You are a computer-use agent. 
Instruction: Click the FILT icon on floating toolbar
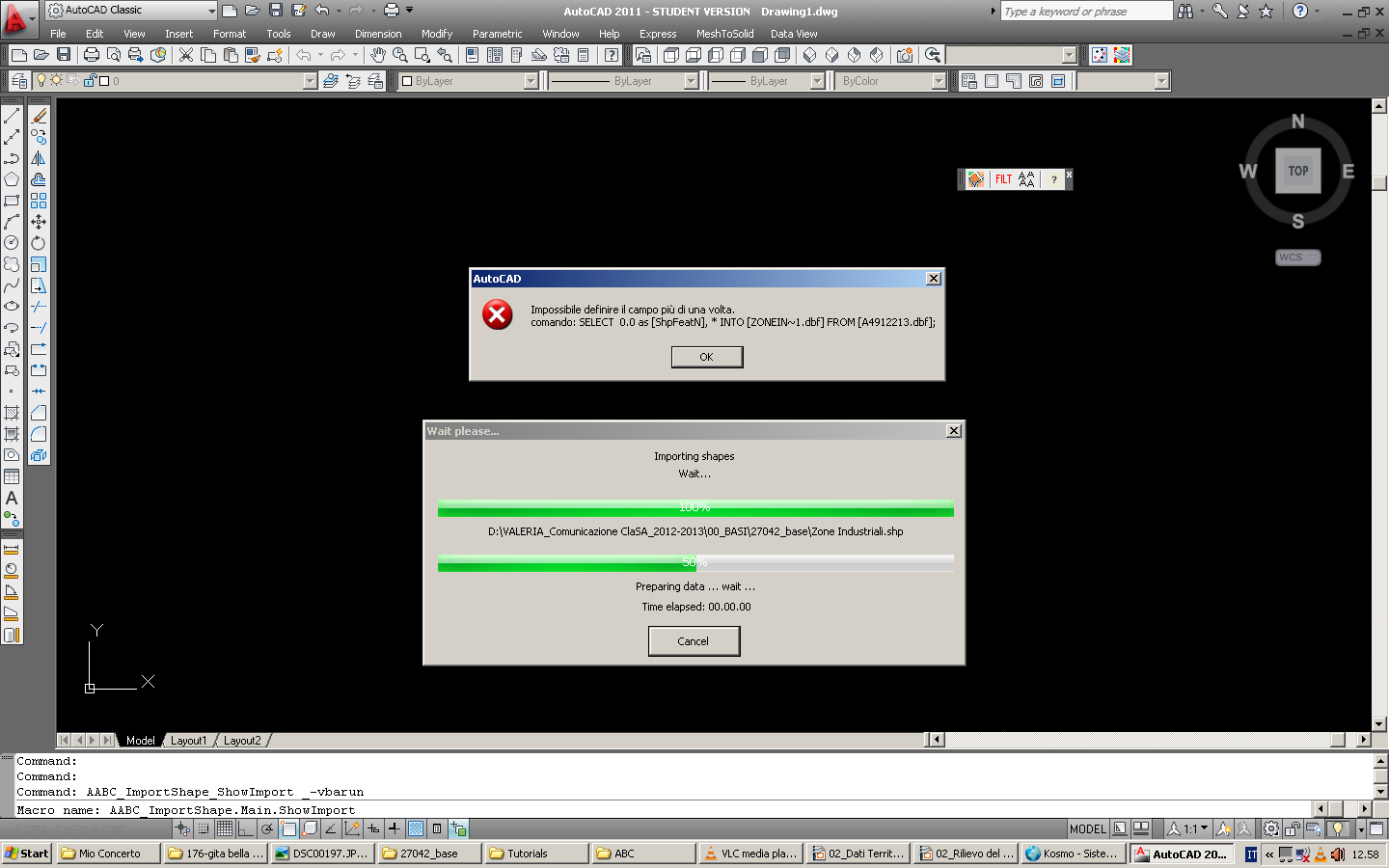pyautogui.click(x=1003, y=179)
